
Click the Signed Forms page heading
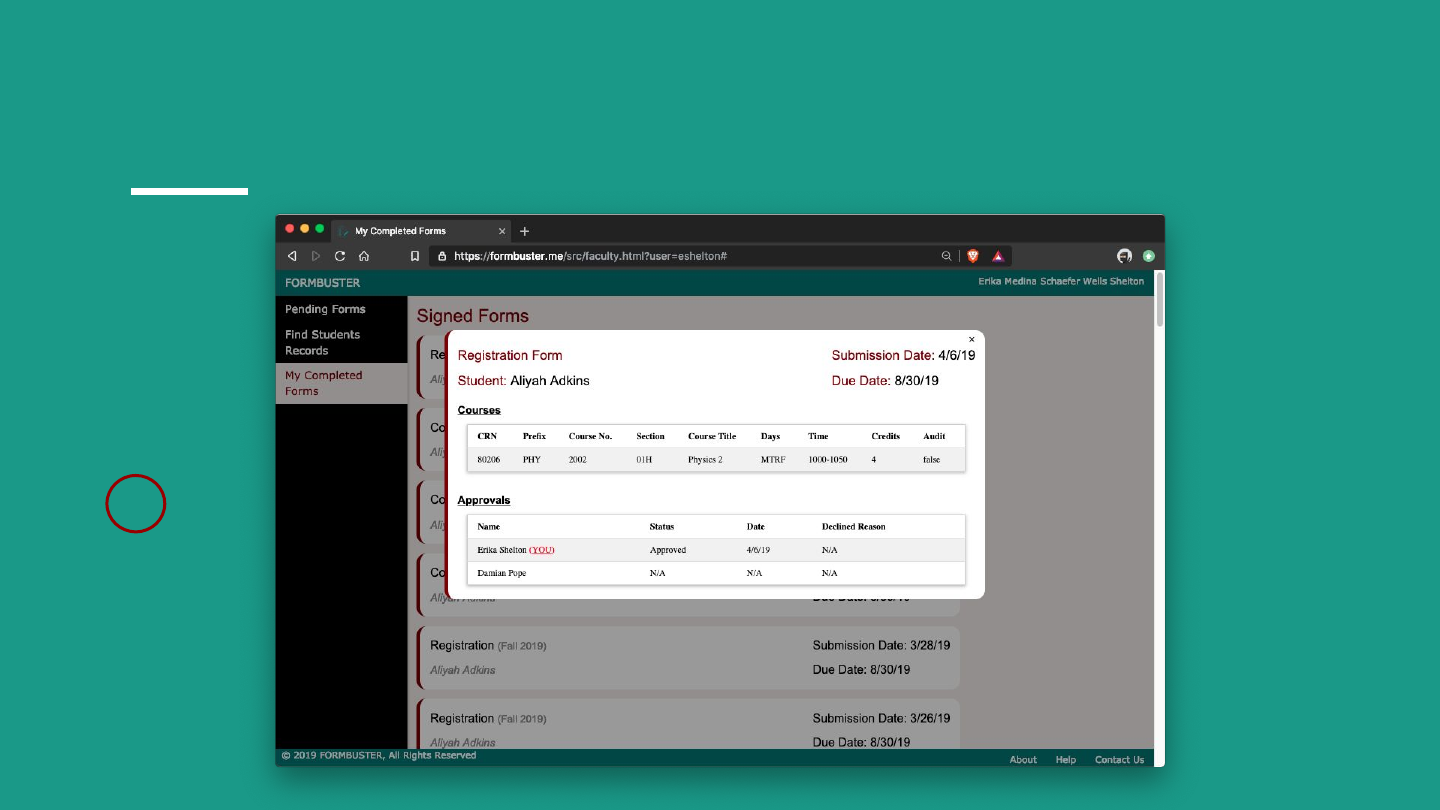(x=473, y=316)
